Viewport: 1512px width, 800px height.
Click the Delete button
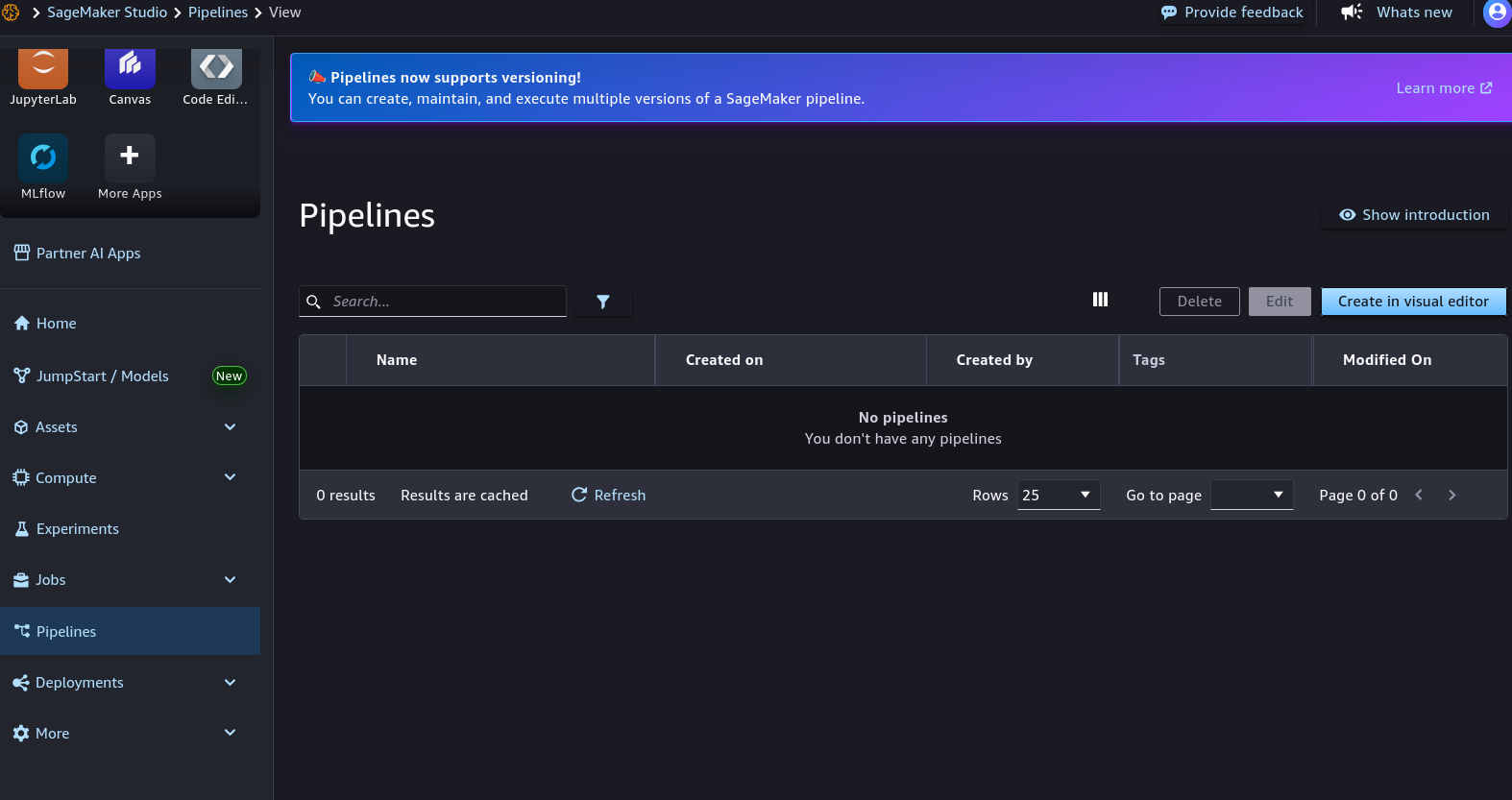(1200, 302)
